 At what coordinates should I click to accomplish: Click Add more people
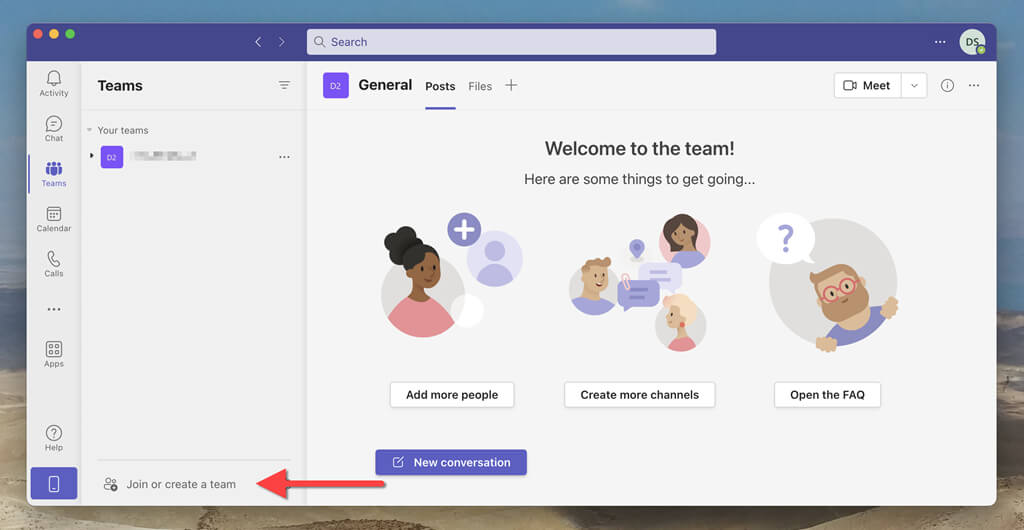(452, 395)
